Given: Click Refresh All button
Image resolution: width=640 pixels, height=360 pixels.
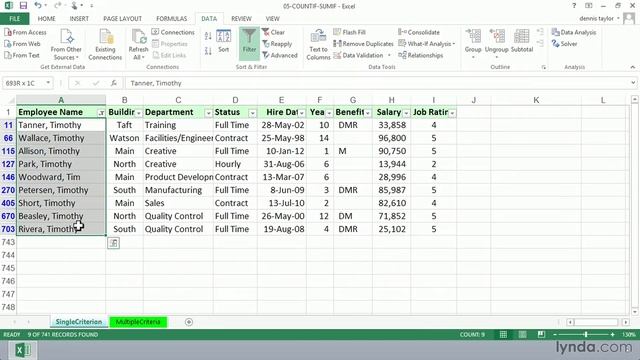Looking at the screenshot, I should [138, 45].
